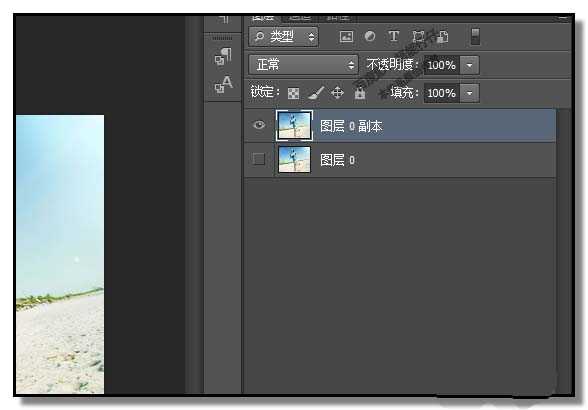Image resolution: width=588 pixels, height=410 pixels.
Task: Lock position move icon
Action: click(338, 92)
